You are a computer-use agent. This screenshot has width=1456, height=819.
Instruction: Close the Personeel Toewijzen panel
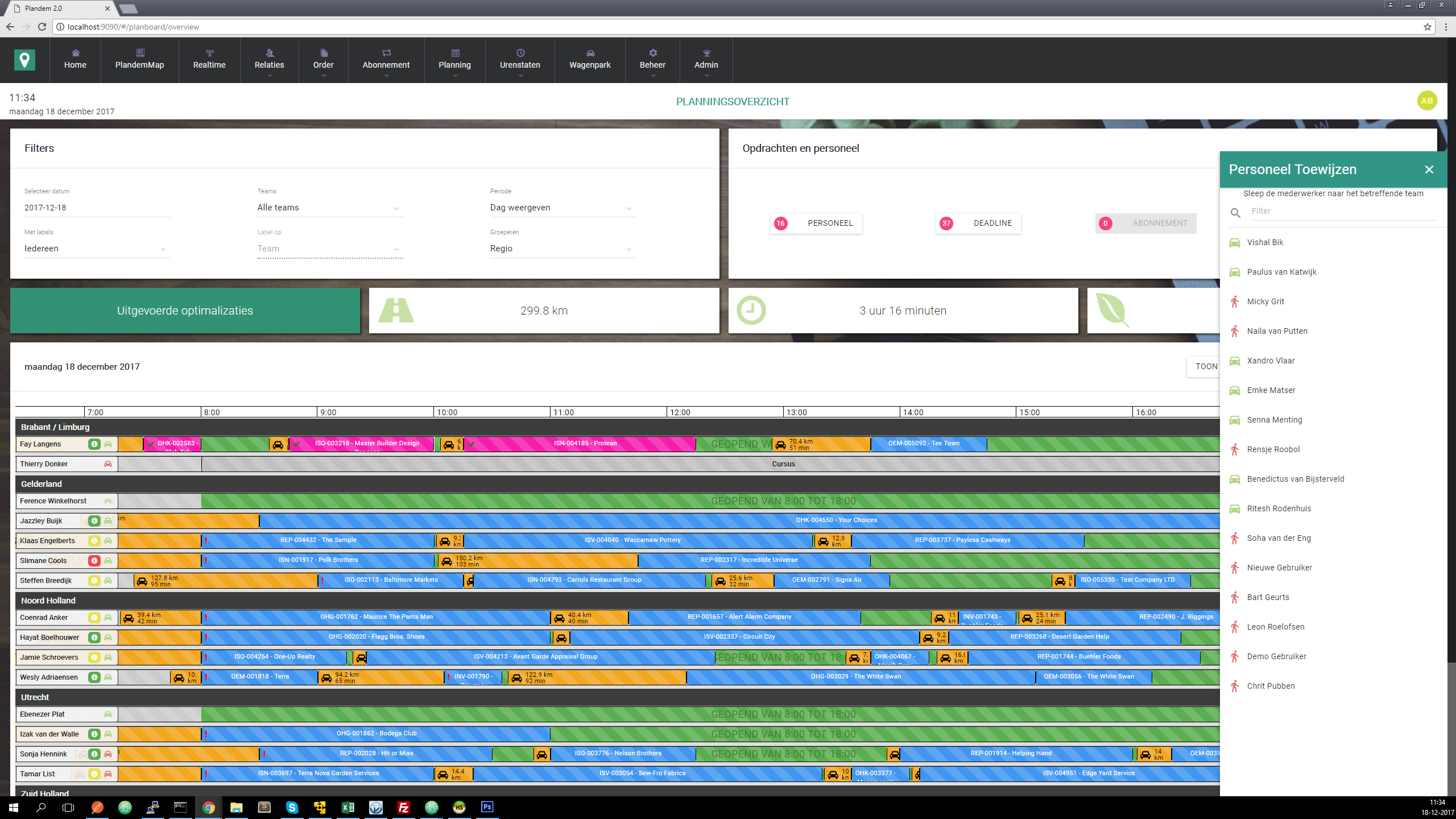[1429, 169]
